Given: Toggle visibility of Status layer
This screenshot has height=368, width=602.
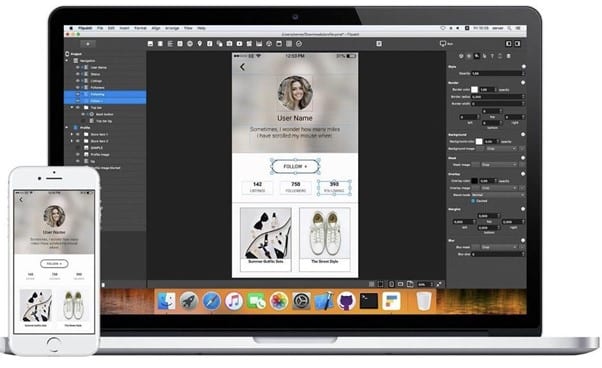Looking at the screenshot, I should (x=78, y=74).
